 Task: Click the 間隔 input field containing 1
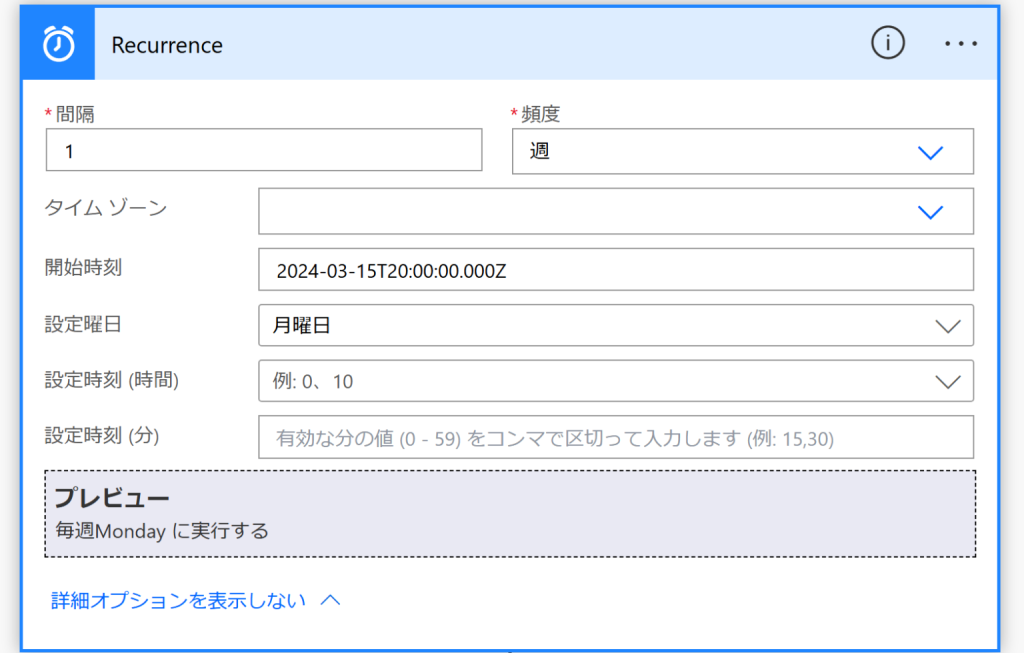coord(263,151)
